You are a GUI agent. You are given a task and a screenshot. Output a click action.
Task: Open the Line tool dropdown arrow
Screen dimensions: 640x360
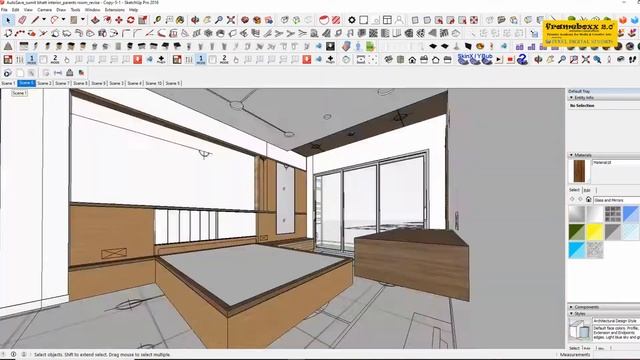tap(44, 20)
